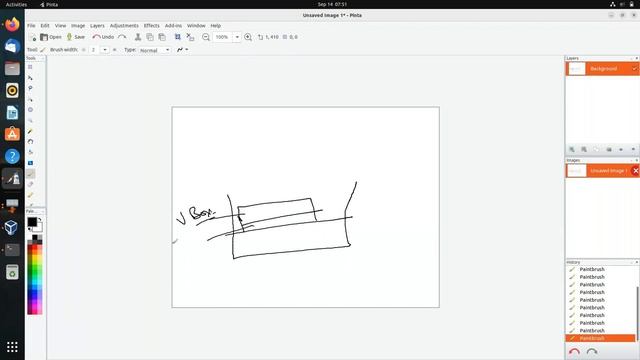The image size is (640, 360).
Task: Select the Paintbrush tool in Tools panel
Action: point(30,174)
